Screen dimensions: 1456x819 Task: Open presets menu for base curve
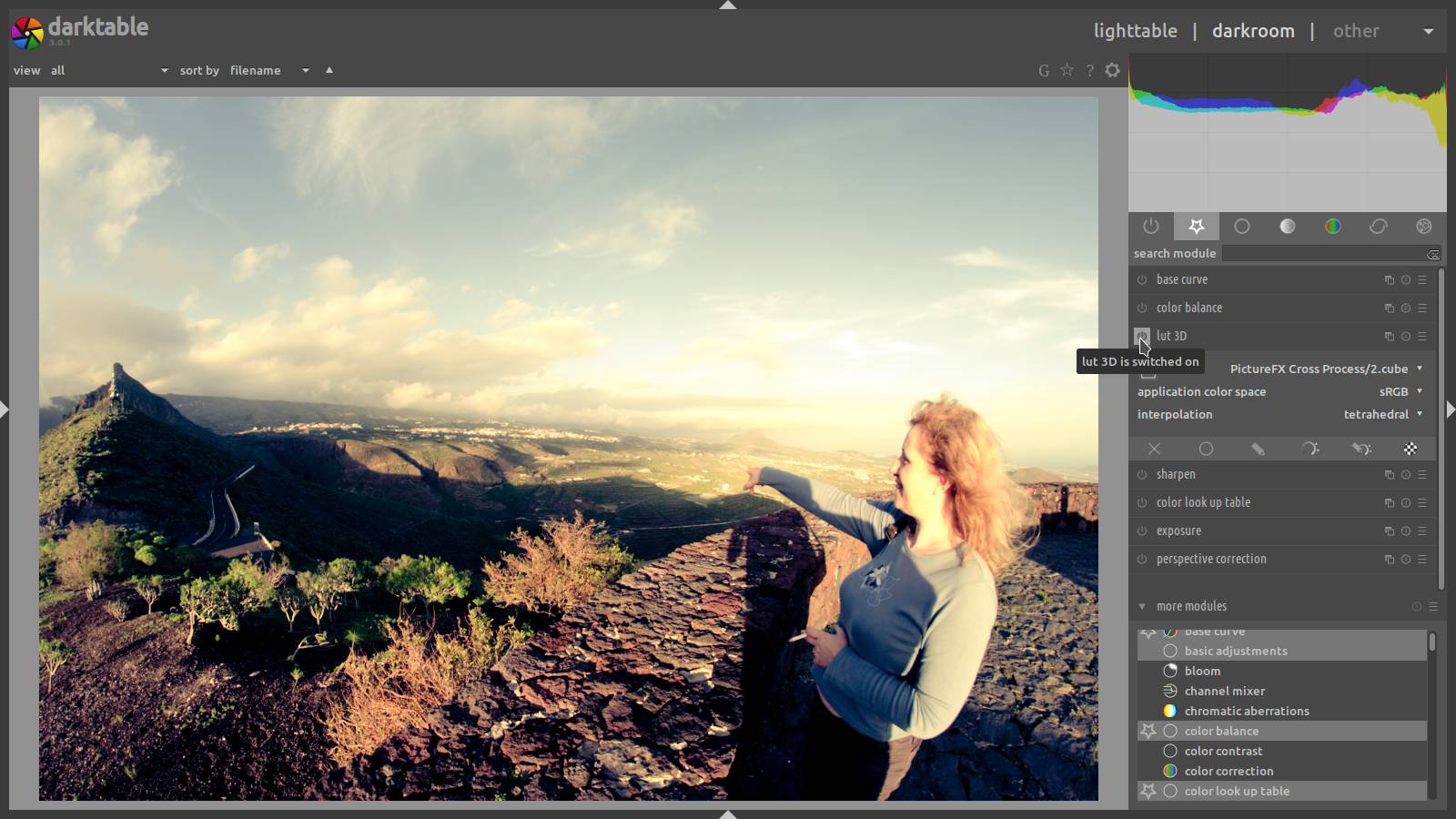pos(1422,280)
